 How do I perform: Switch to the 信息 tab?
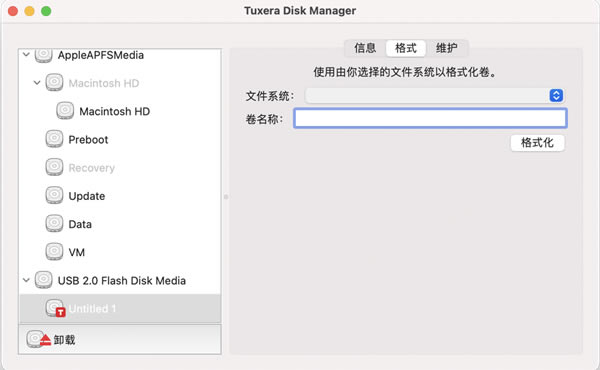[365, 48]
